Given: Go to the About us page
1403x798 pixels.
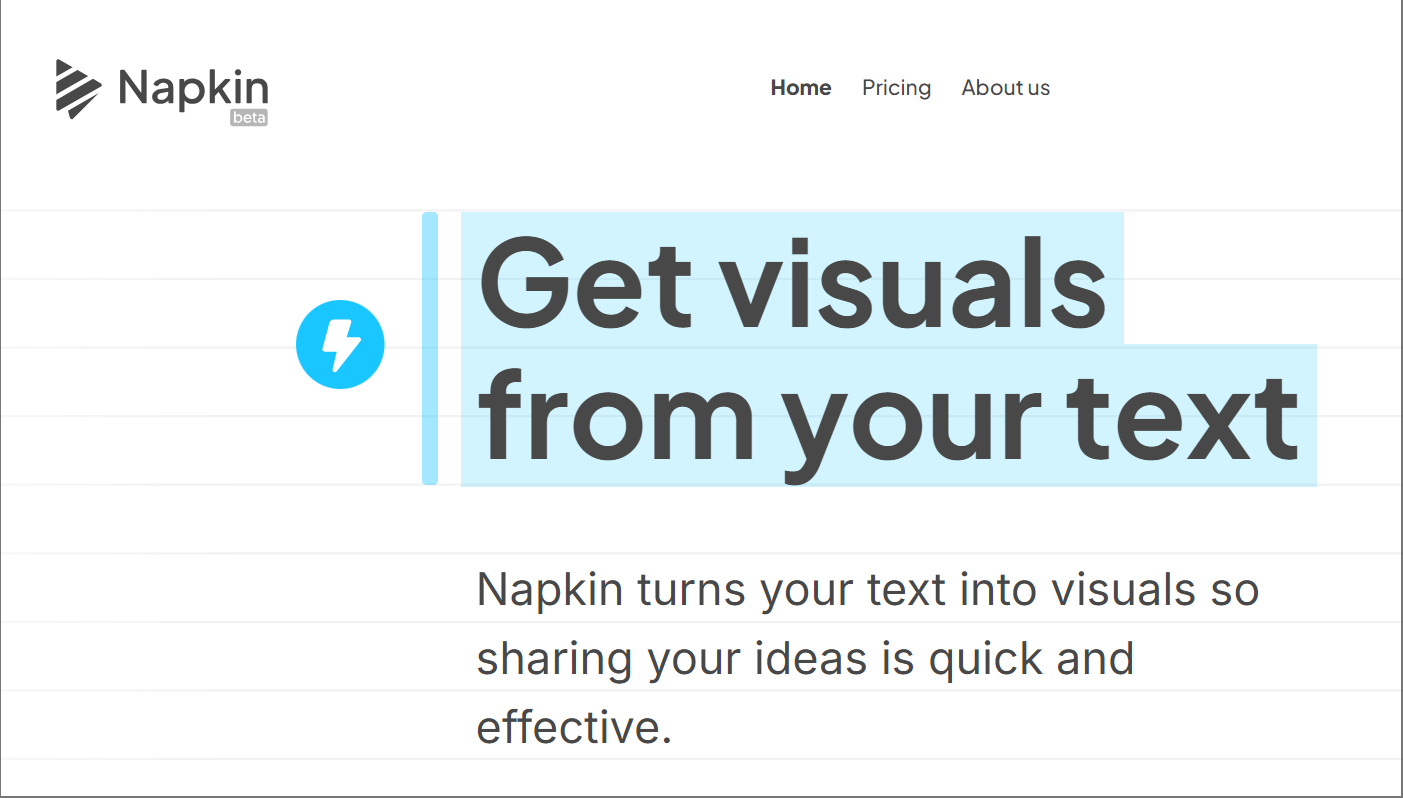Looking at the screenshot, I should [1005, 88].
